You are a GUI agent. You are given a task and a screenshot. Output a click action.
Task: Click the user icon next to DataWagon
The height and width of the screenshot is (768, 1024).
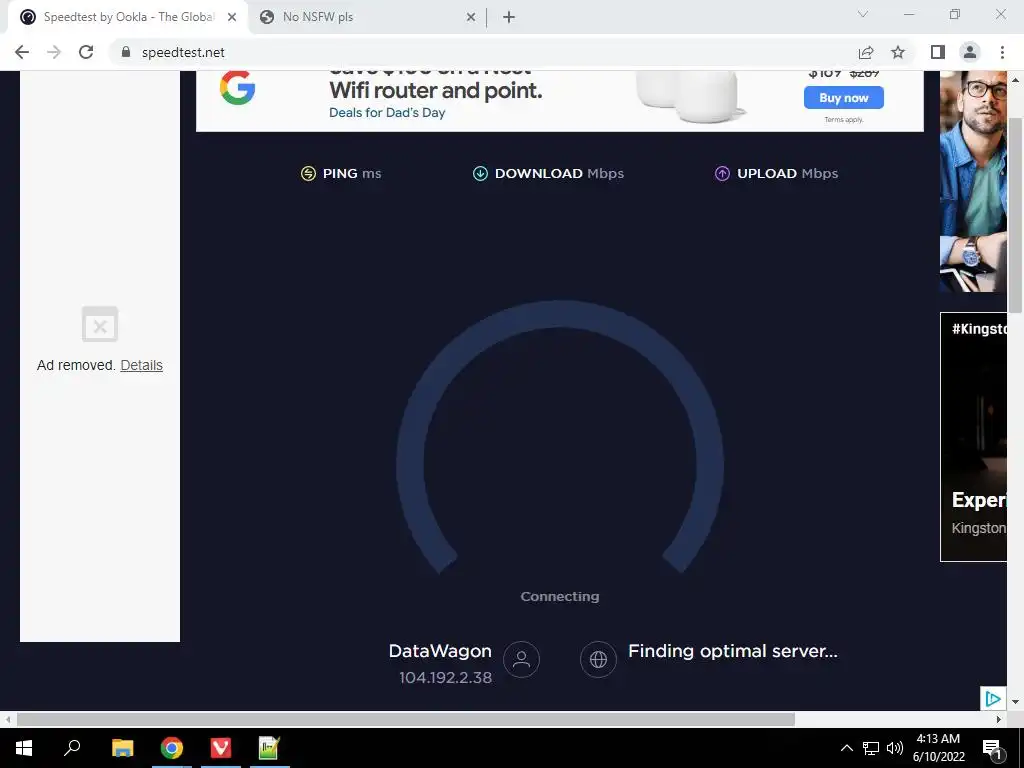coord(521,659)
